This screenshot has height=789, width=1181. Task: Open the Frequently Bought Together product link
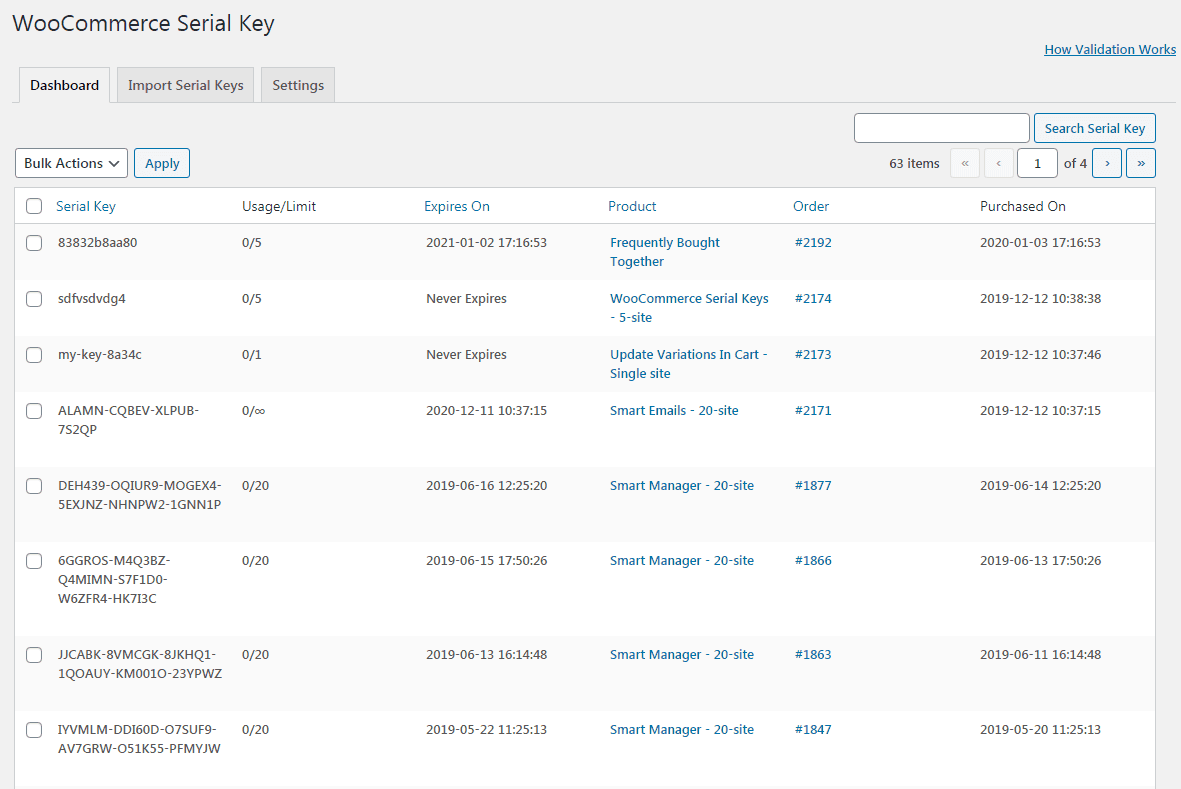coord(664,252)
